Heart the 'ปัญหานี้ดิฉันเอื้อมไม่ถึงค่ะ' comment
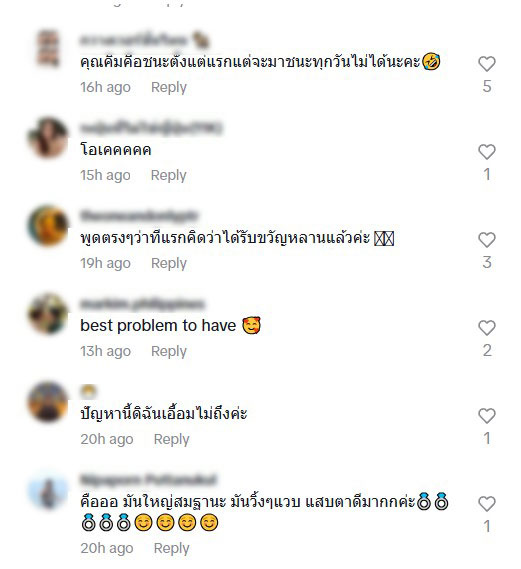 [x=487, y=416]
